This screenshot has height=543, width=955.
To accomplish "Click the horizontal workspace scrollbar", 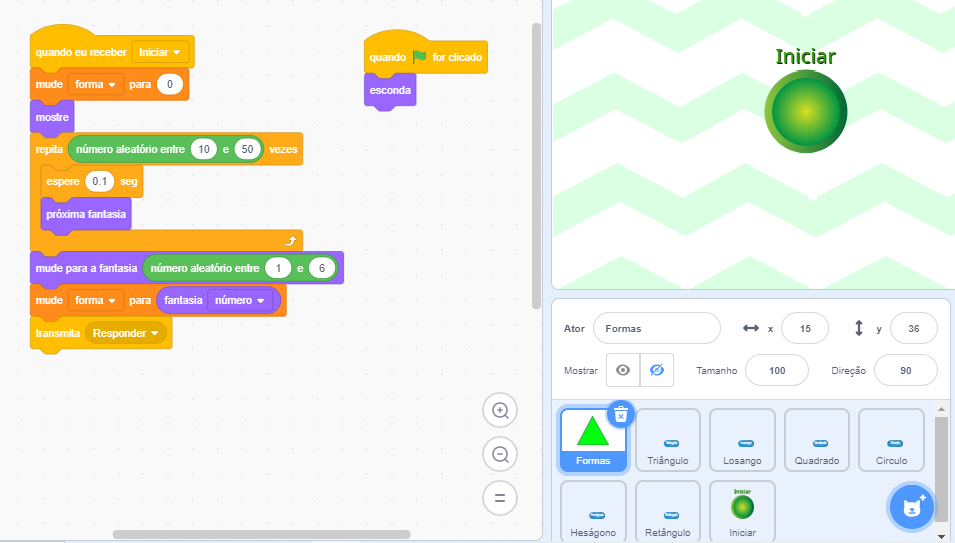I will 261,535.
